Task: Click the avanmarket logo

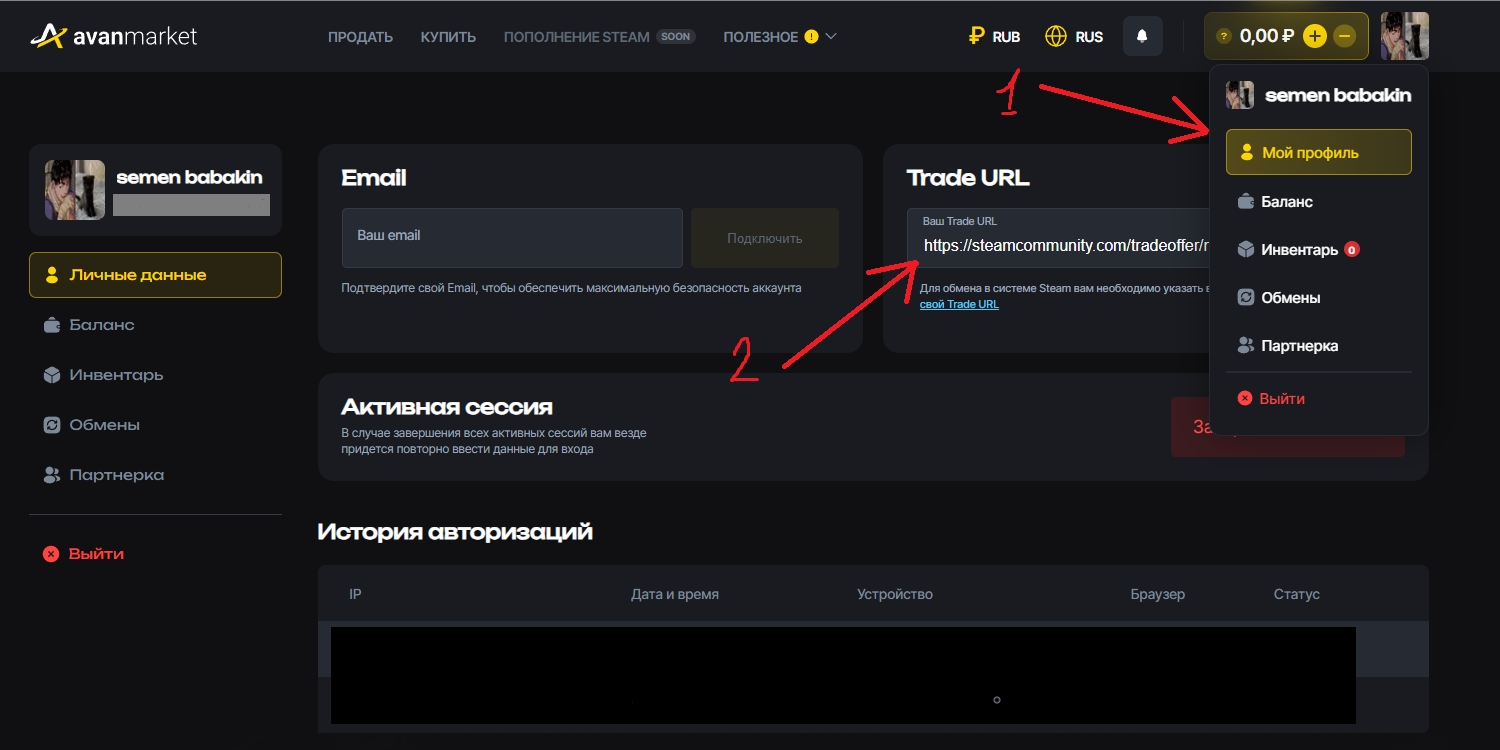Action: click(114, 37)
